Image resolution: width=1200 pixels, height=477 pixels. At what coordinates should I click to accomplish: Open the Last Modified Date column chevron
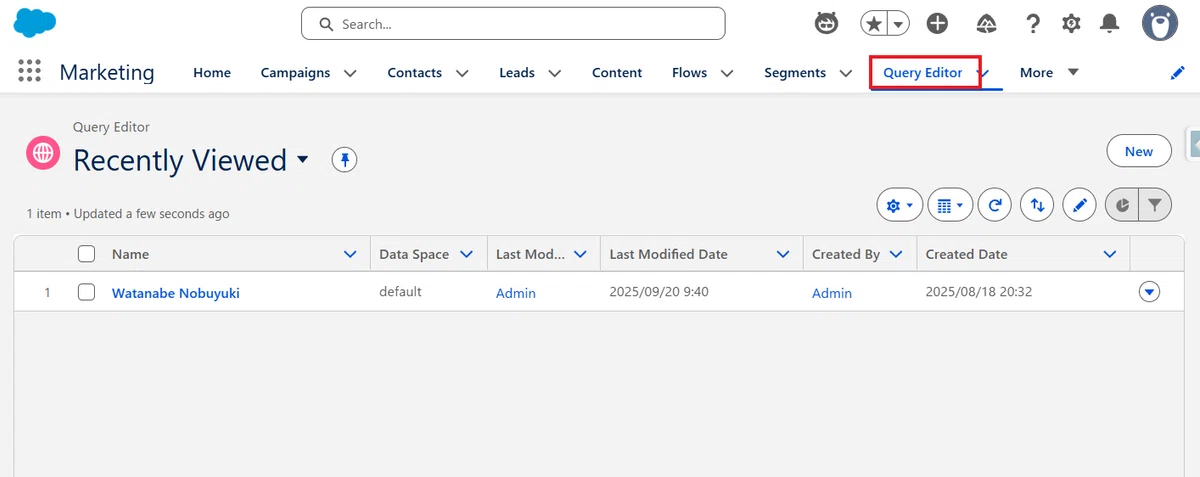(783, 254)
